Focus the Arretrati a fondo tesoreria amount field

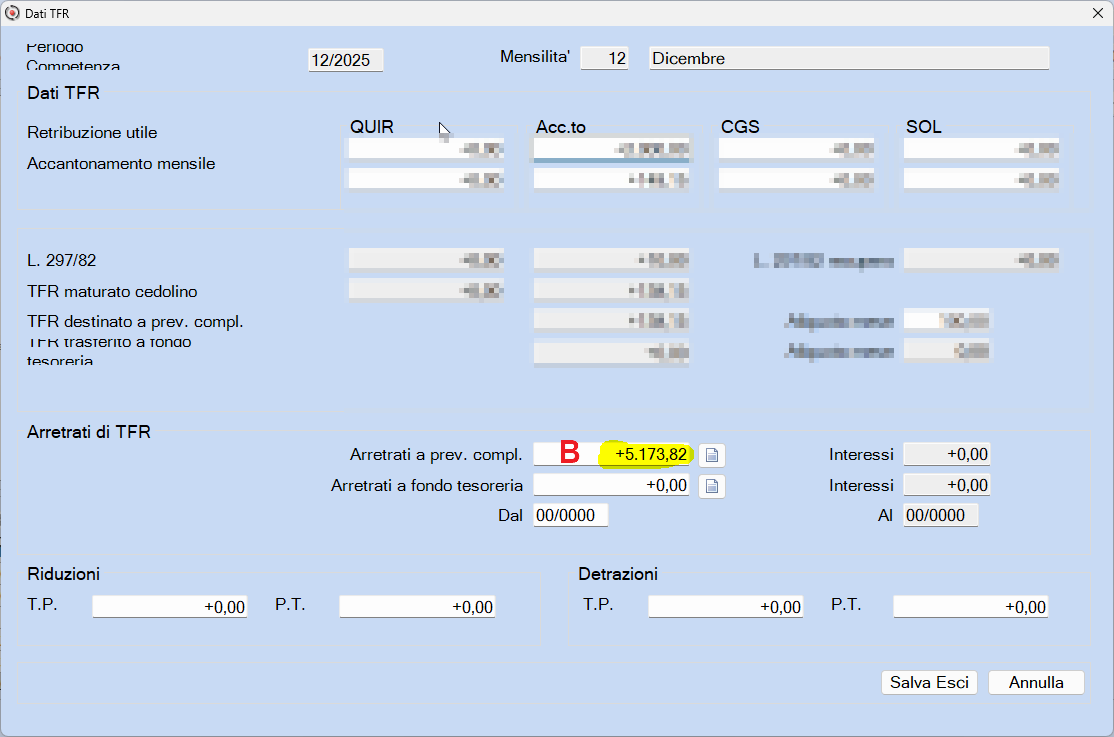[611, 485]
